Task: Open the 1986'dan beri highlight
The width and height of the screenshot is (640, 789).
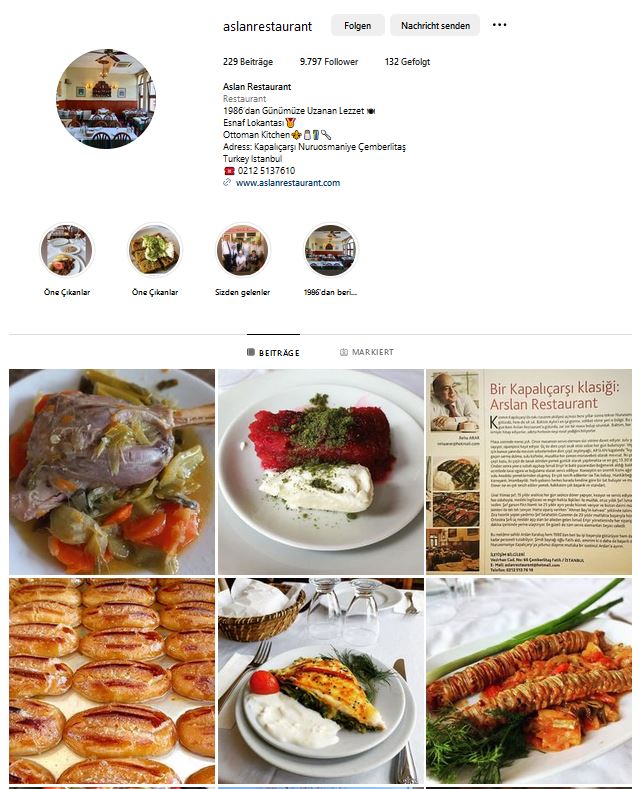Action: pos(331,250)
